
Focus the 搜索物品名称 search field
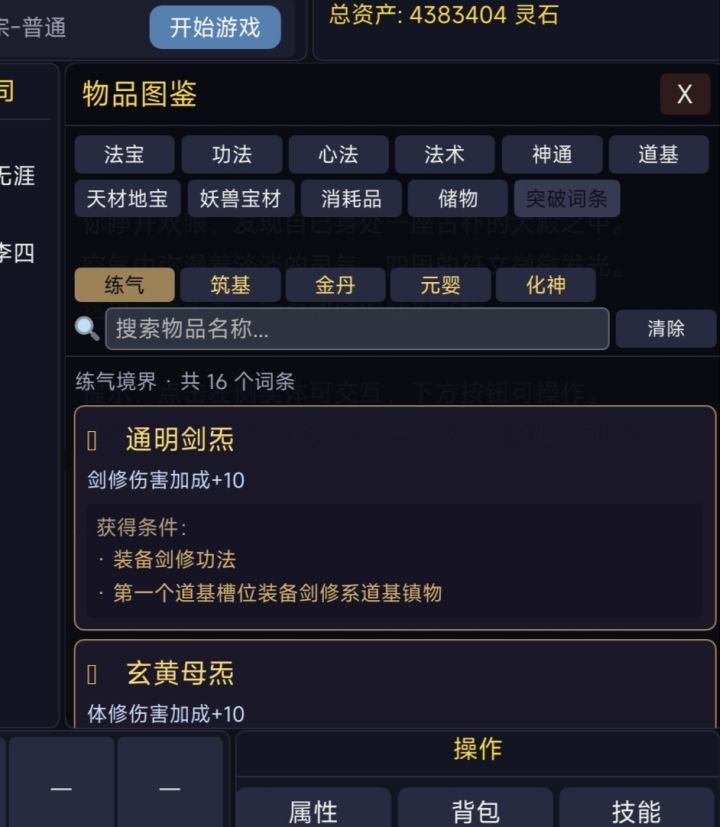357,329
